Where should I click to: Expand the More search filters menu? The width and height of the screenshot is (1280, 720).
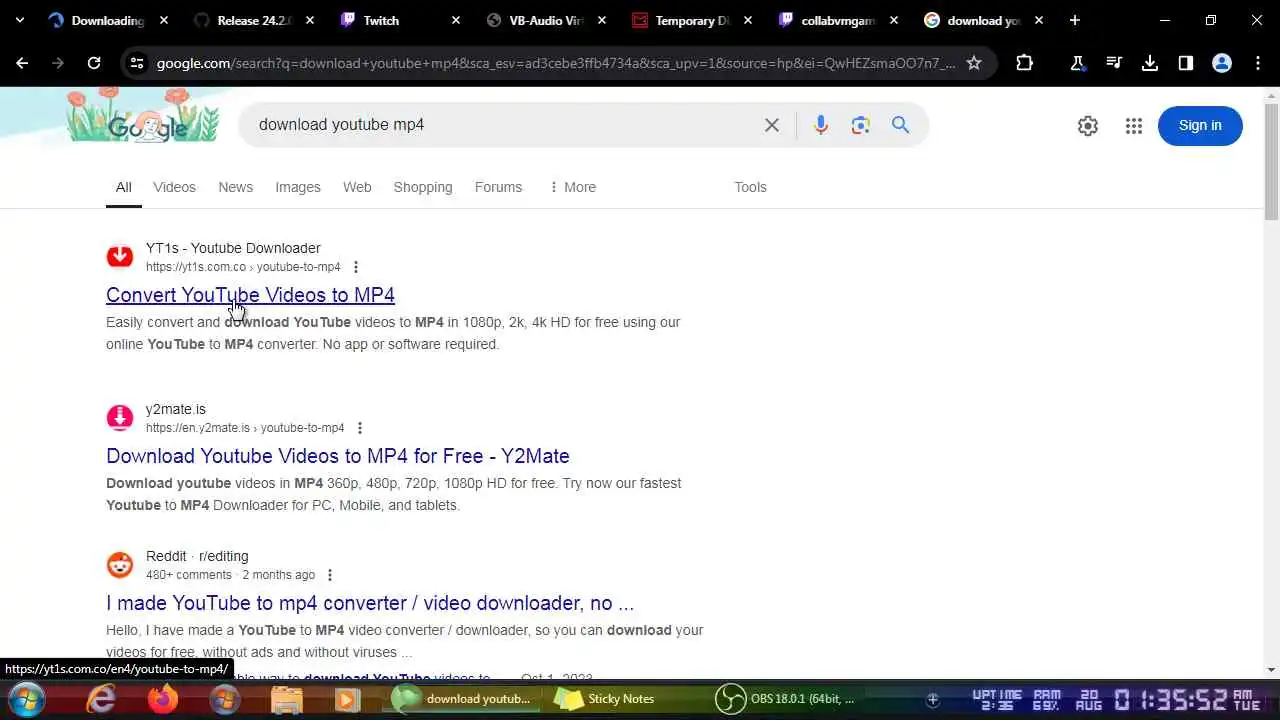pos(572,187)
